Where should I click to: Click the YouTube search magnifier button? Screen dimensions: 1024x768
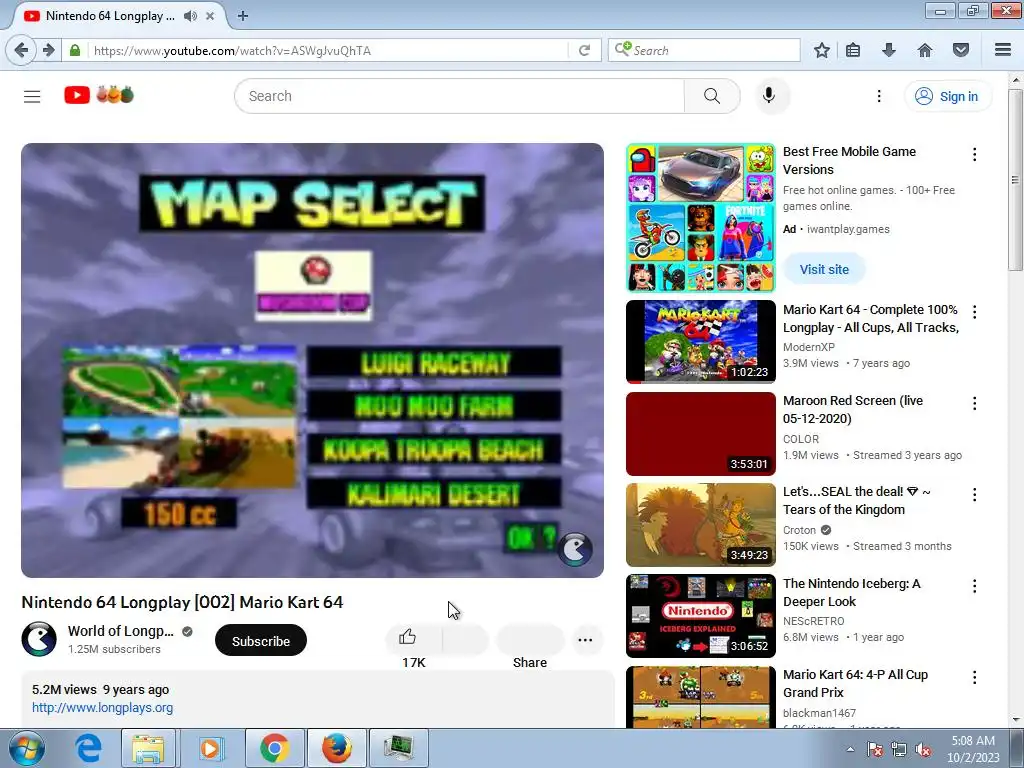point(712,96)
